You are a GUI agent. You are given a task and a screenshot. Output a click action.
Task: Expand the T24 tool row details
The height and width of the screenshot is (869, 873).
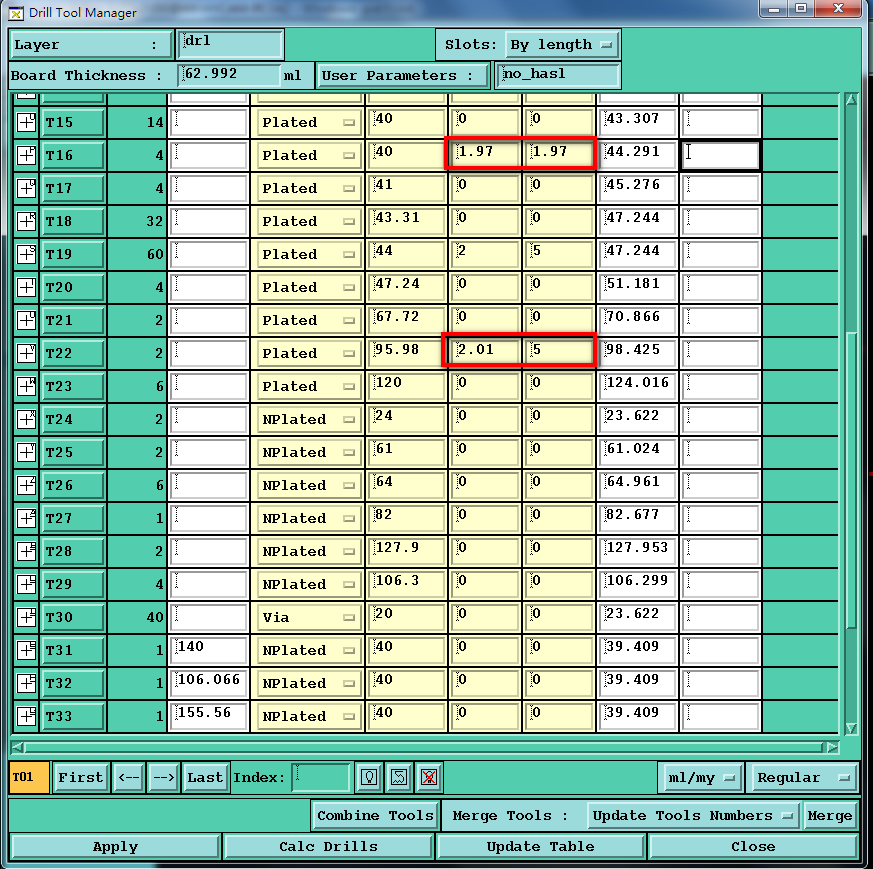point(26,419)
